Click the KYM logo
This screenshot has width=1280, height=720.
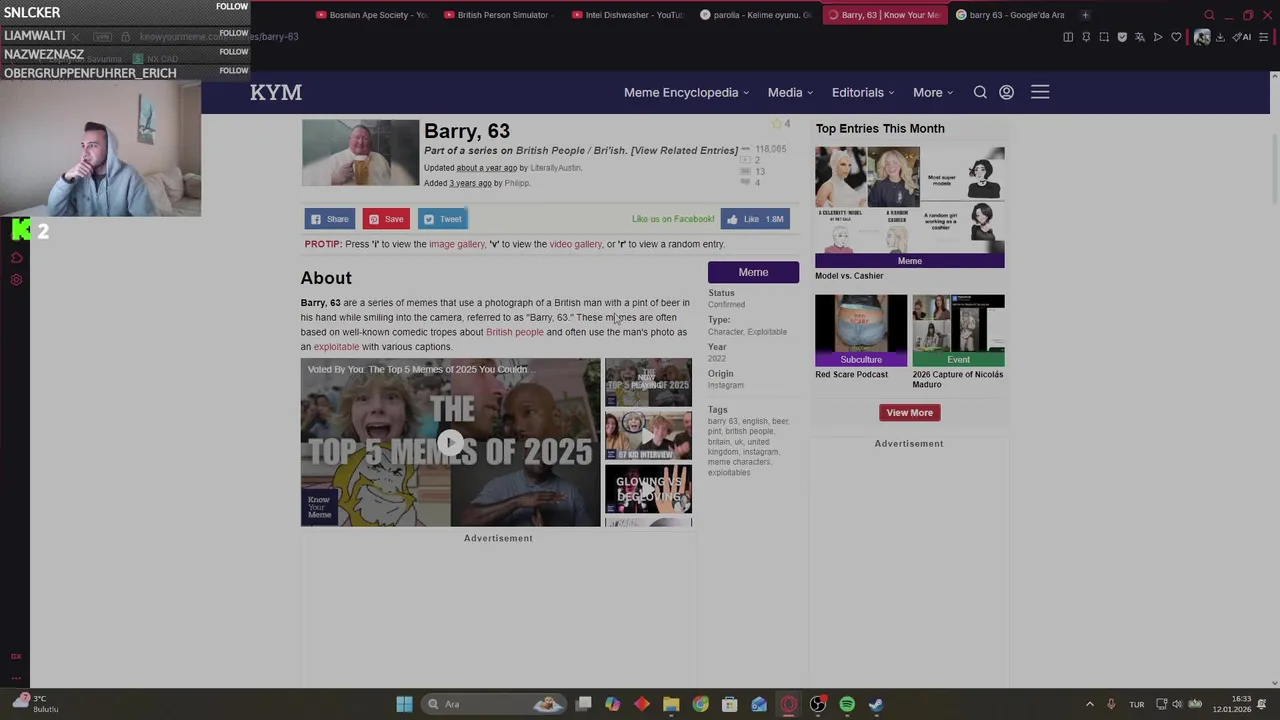[276, 92]
